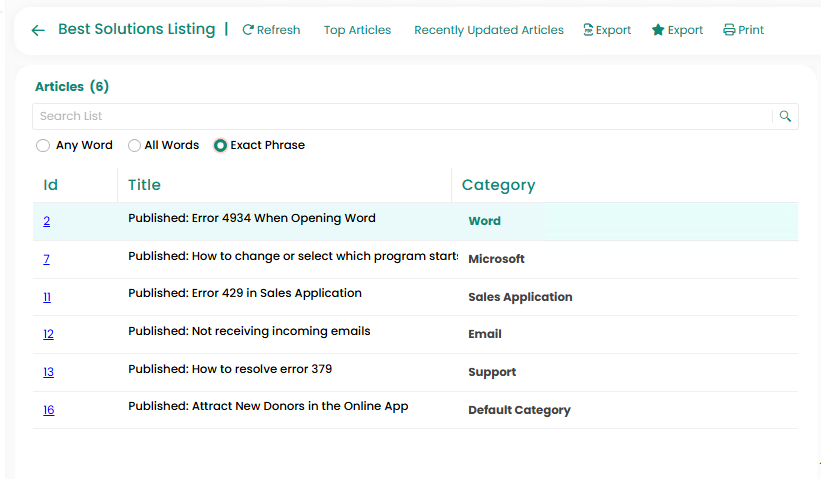Open article Id 11 link
The width and height of the screenshot is (821, 479).
tap(47, 297)
